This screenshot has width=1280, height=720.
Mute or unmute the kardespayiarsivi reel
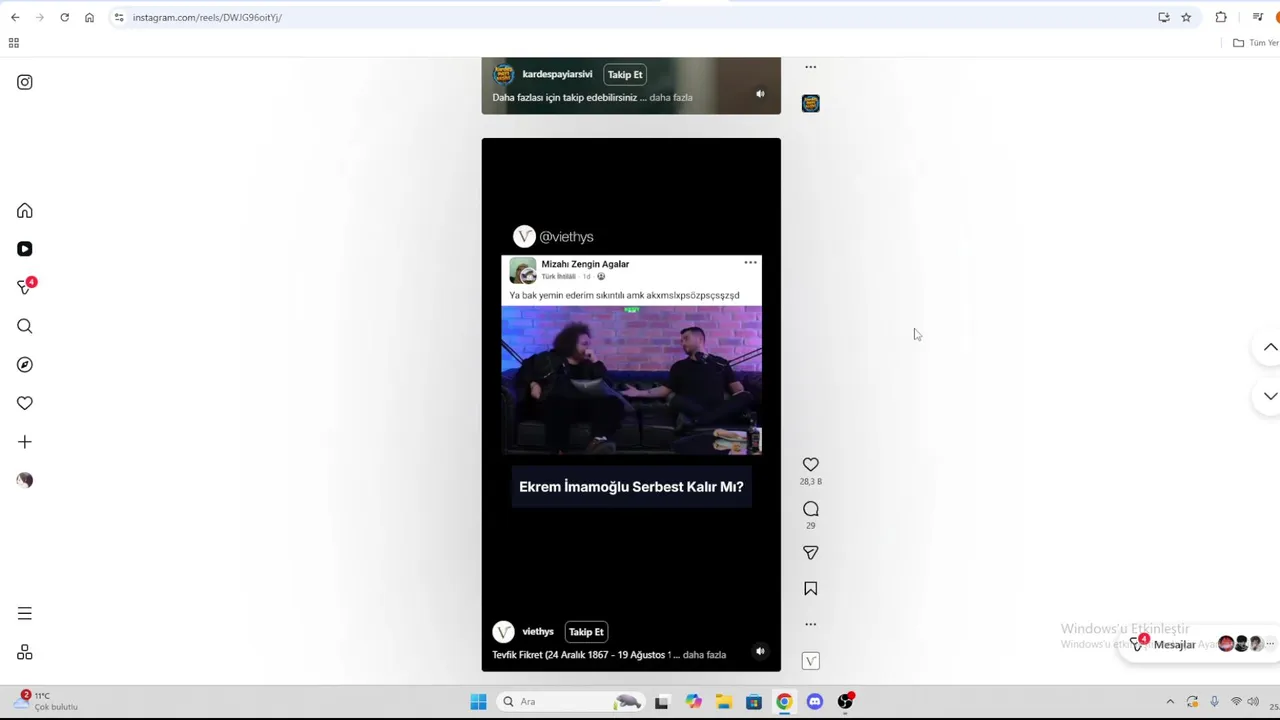[x=760, y=94]
